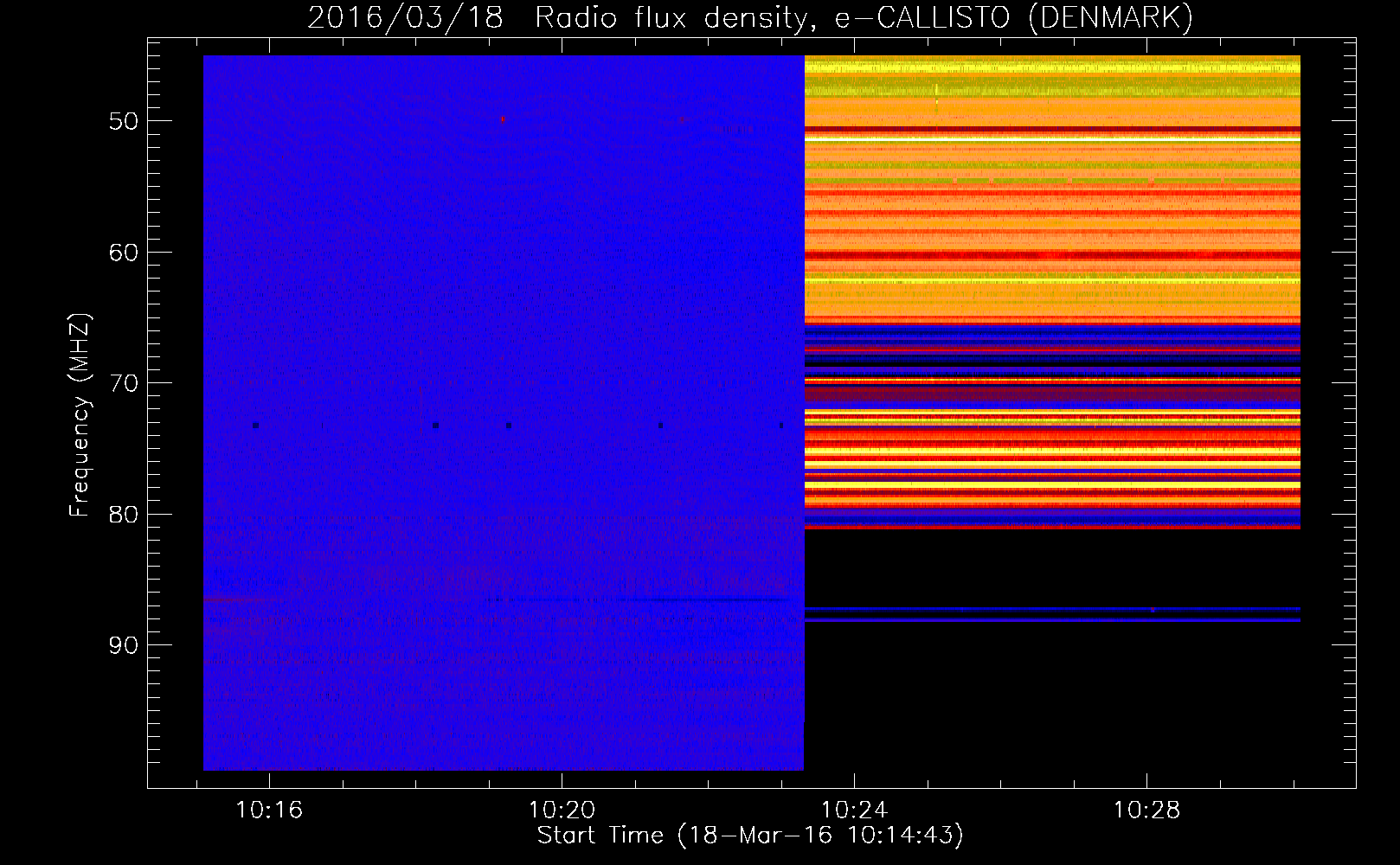Click the 10:16 time tick label
Screen dimensions: 1400x865
click(x=269, y=810)
